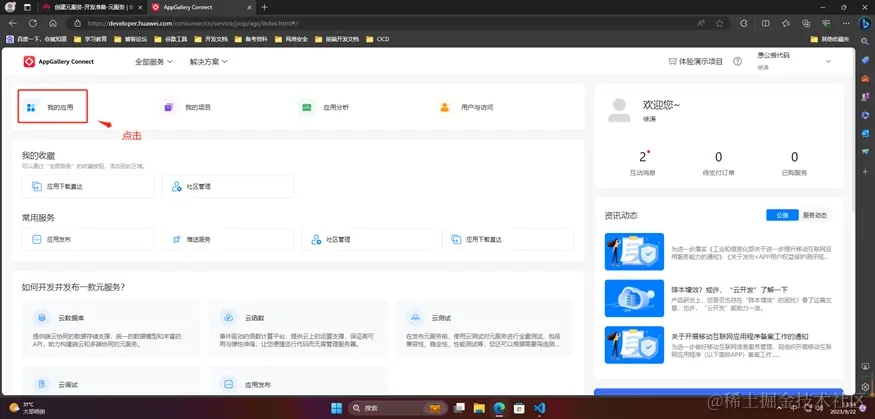Open the CICD bookmarks folder

378,39
